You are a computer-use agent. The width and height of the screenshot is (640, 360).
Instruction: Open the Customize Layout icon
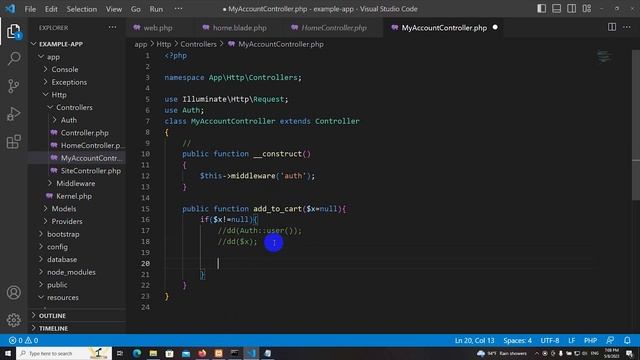pos(587,9)
